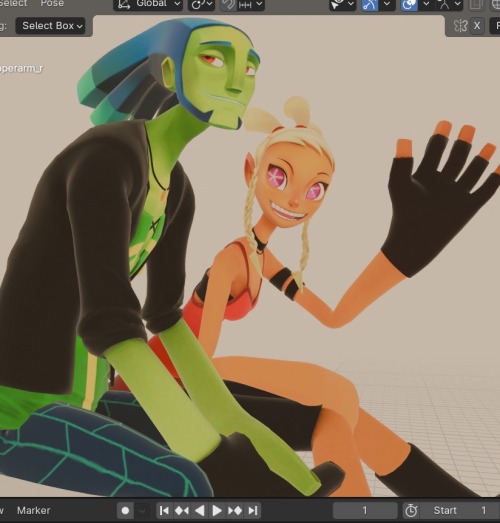Toggle the auto keying record button
This screenshot has height=523, width=500.
[x=125, y=511]
